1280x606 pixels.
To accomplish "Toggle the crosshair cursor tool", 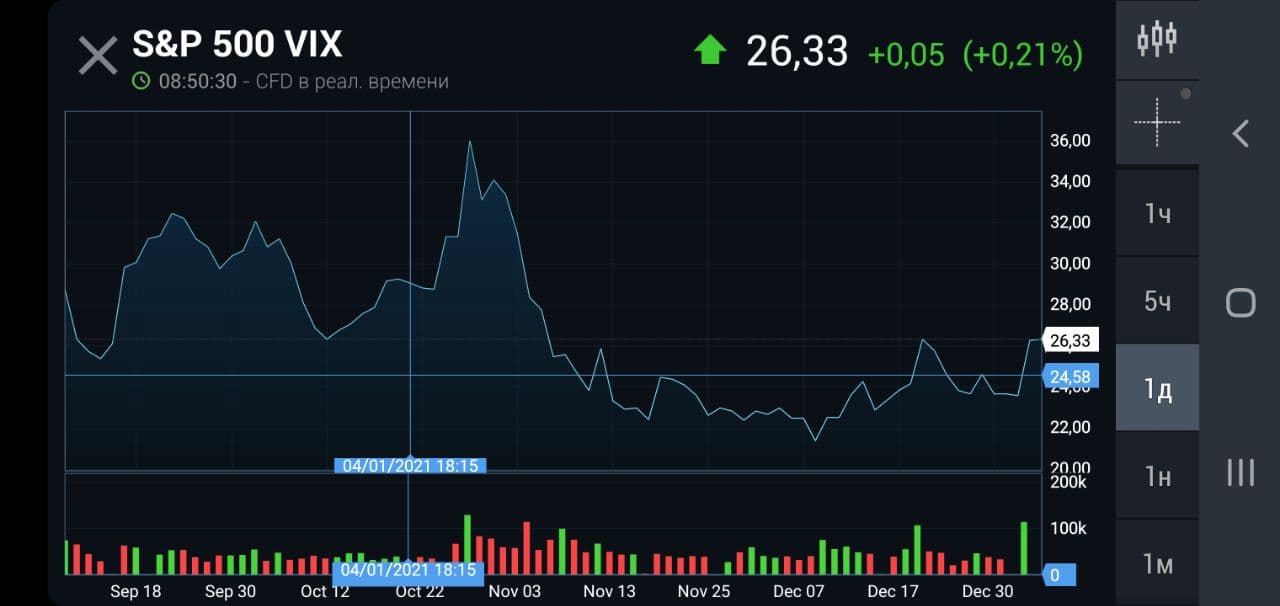I will tap(1157, 122).
